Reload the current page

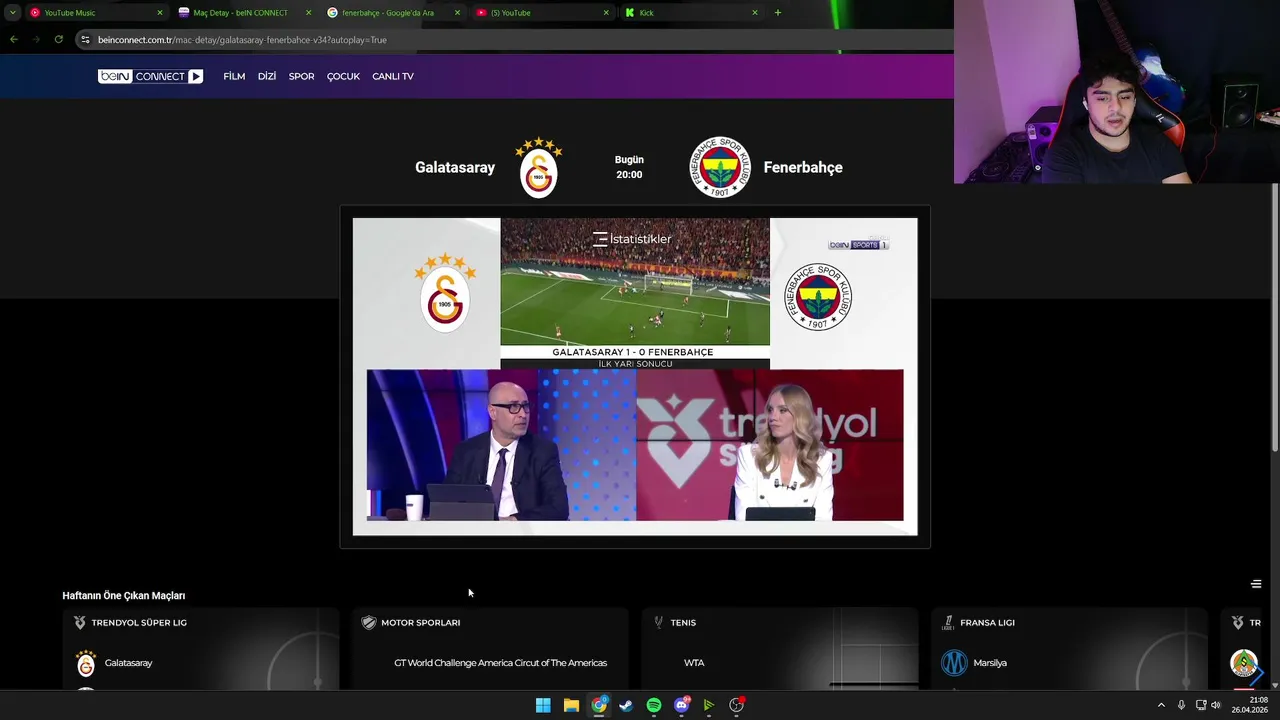(59, 39)
